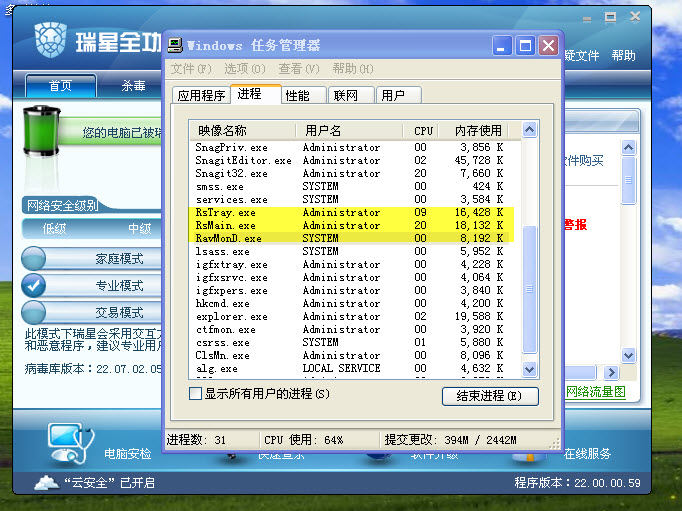Select Snagit32.exe process row
The image size is (682, 511).
352,174
